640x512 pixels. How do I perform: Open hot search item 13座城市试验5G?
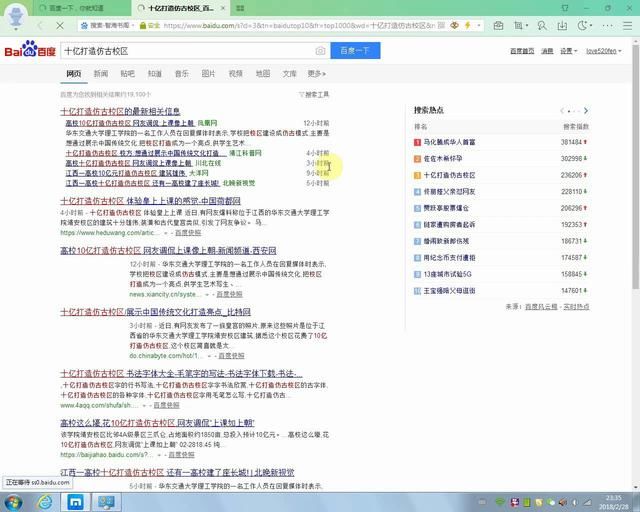447,274
